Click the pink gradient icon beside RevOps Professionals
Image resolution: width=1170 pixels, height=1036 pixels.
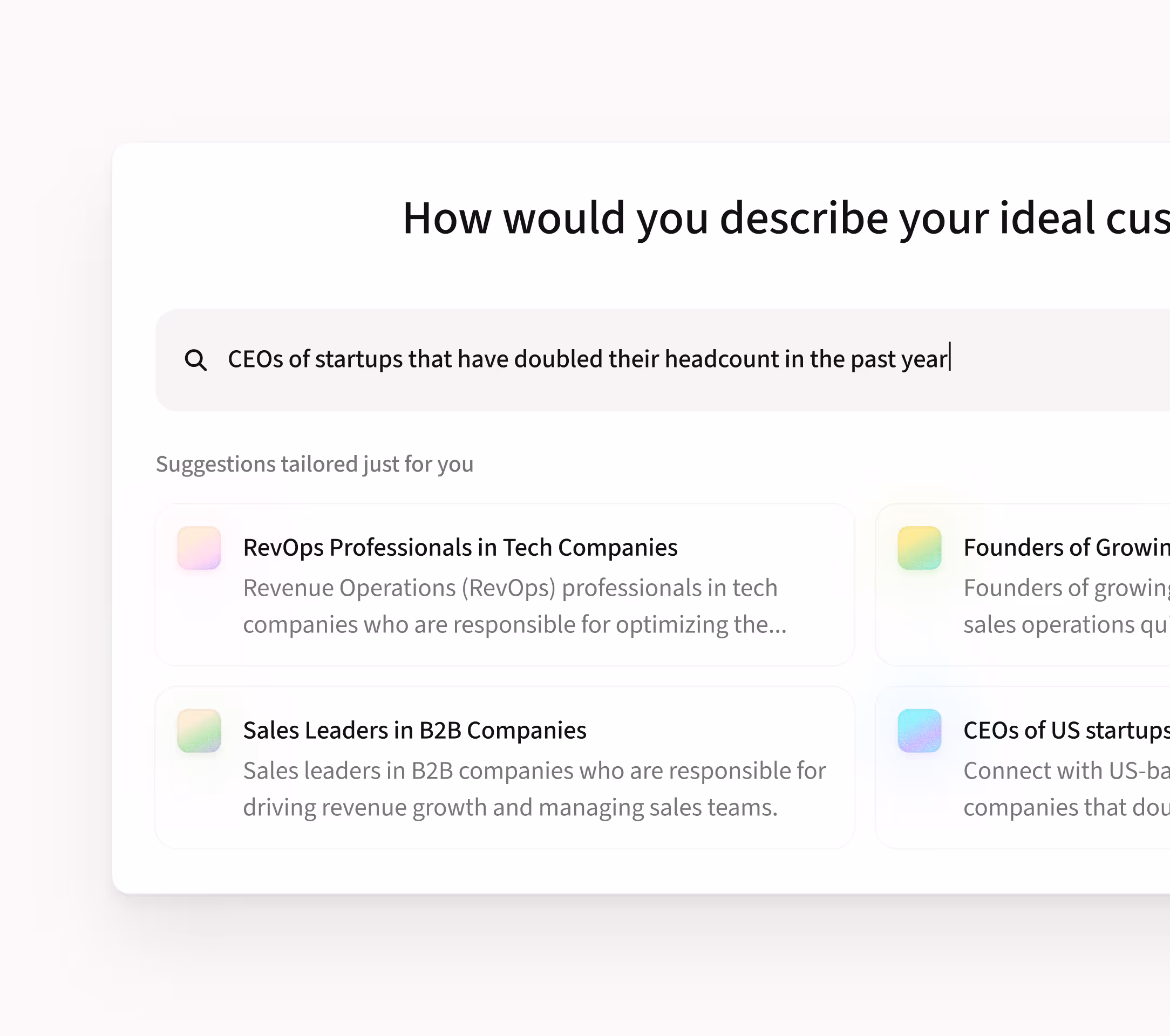pos(199,548)
